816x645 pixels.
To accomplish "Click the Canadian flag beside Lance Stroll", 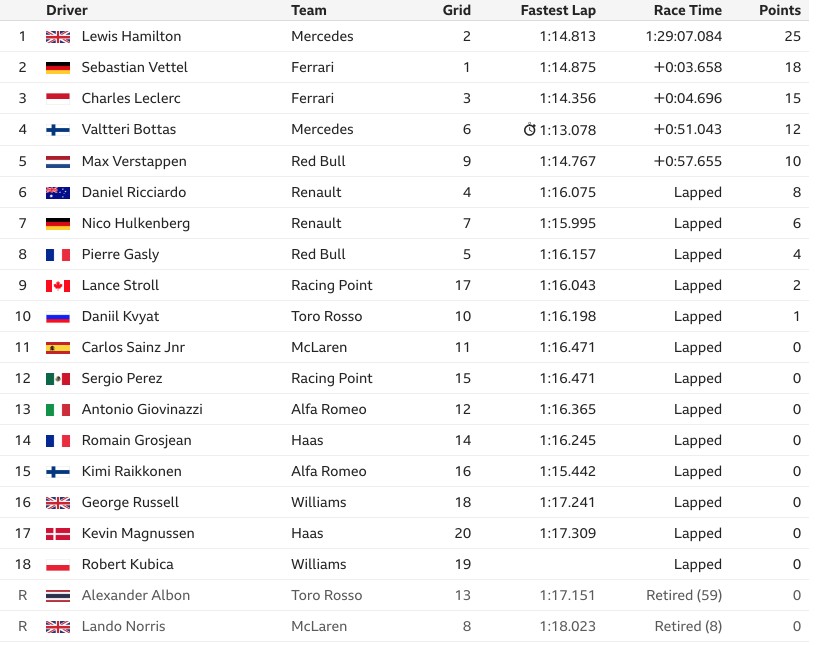I will tap(58, 286).
